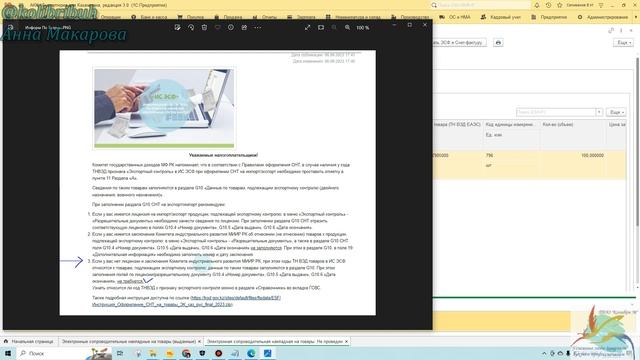Image resolution: width=640 pixels, height=360 pixels.
Task: Open the Windows Start menu
Action: [x=7, y=353]
